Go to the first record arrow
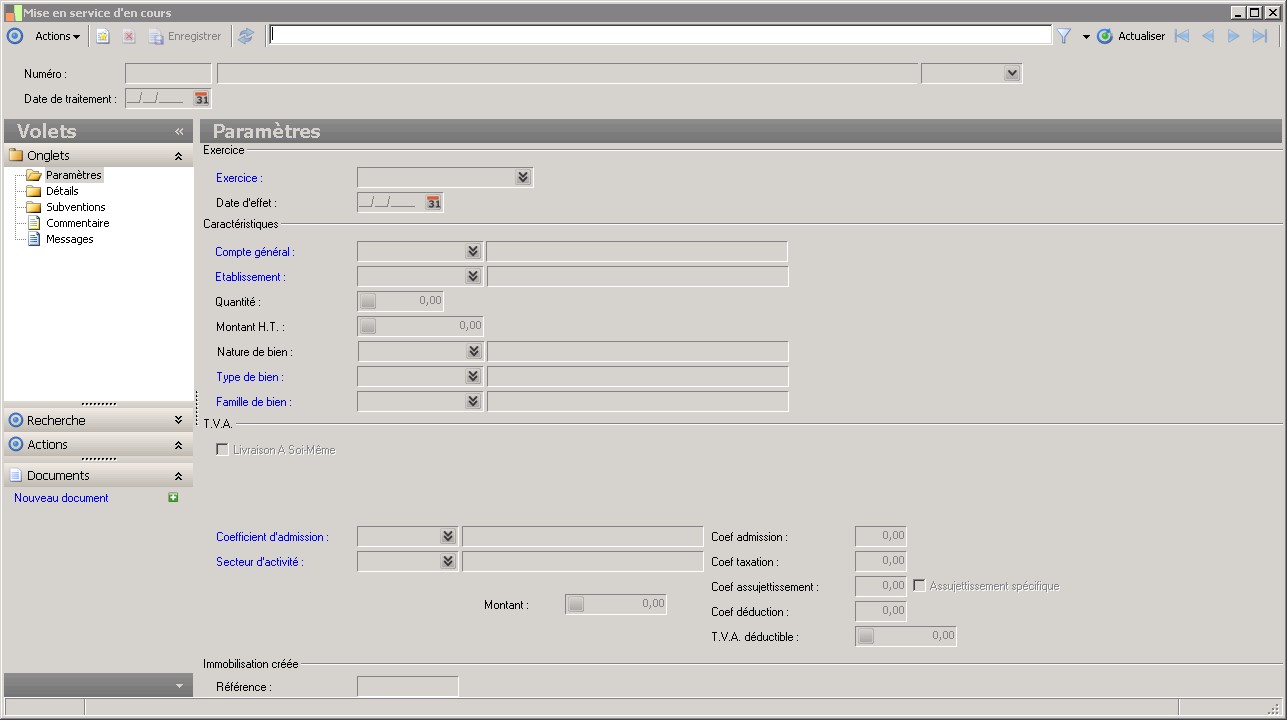 [x=1182, y=36]
